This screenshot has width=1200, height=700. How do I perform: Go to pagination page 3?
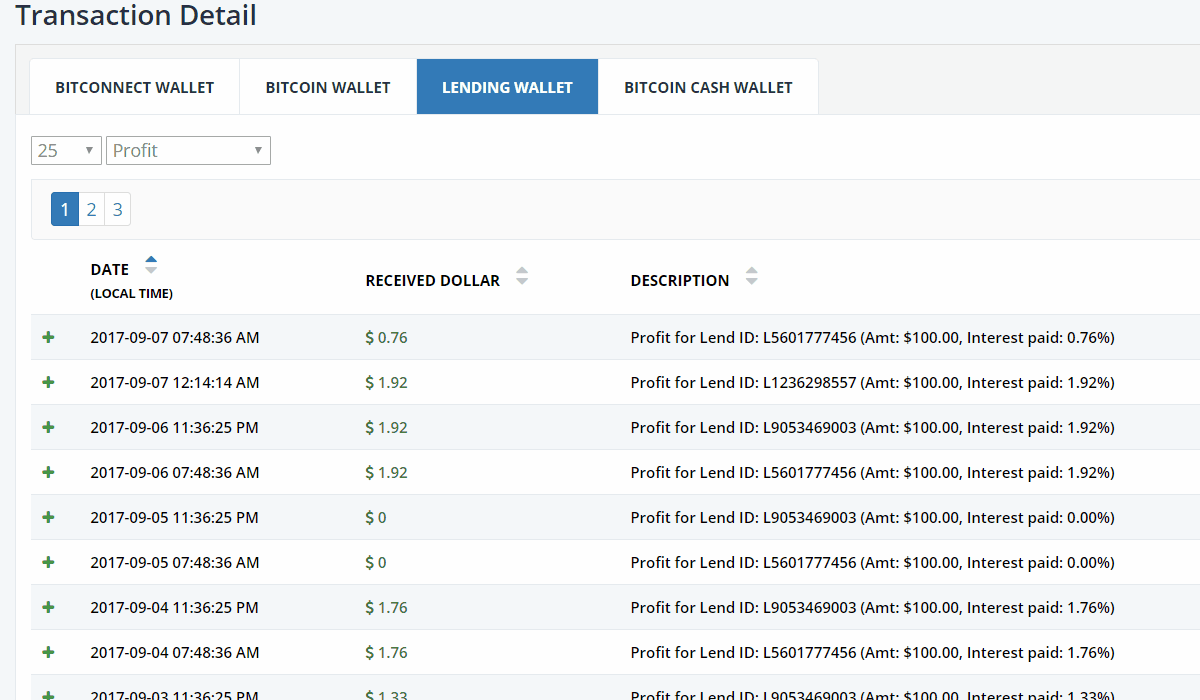(117, 209)
